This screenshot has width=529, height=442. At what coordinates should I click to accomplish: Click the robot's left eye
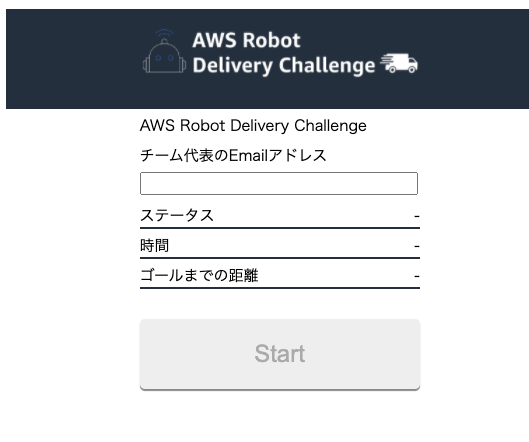pyautogui.click(x=158, y=58)
